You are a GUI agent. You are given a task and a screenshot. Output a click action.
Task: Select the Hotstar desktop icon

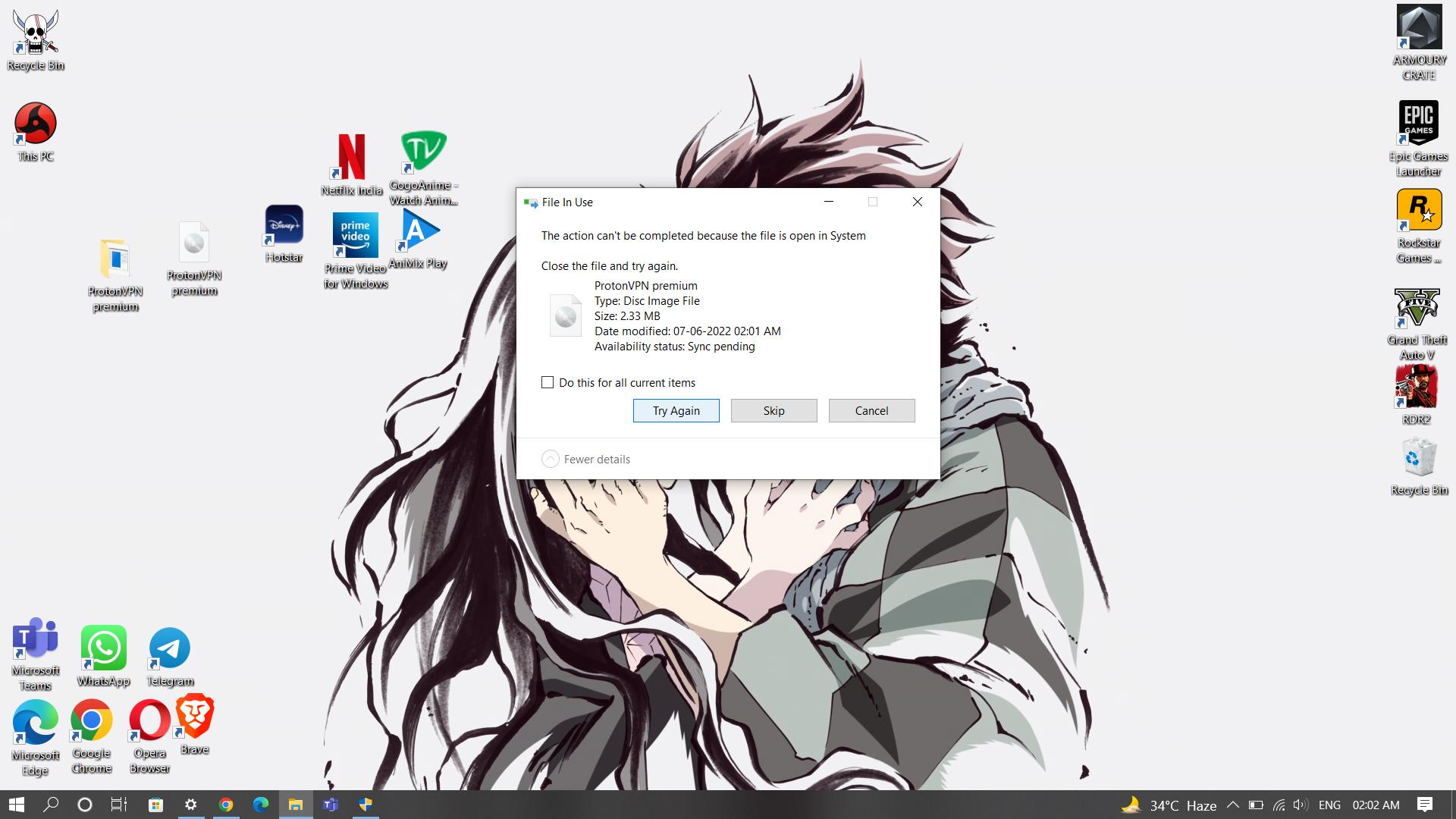284,225
